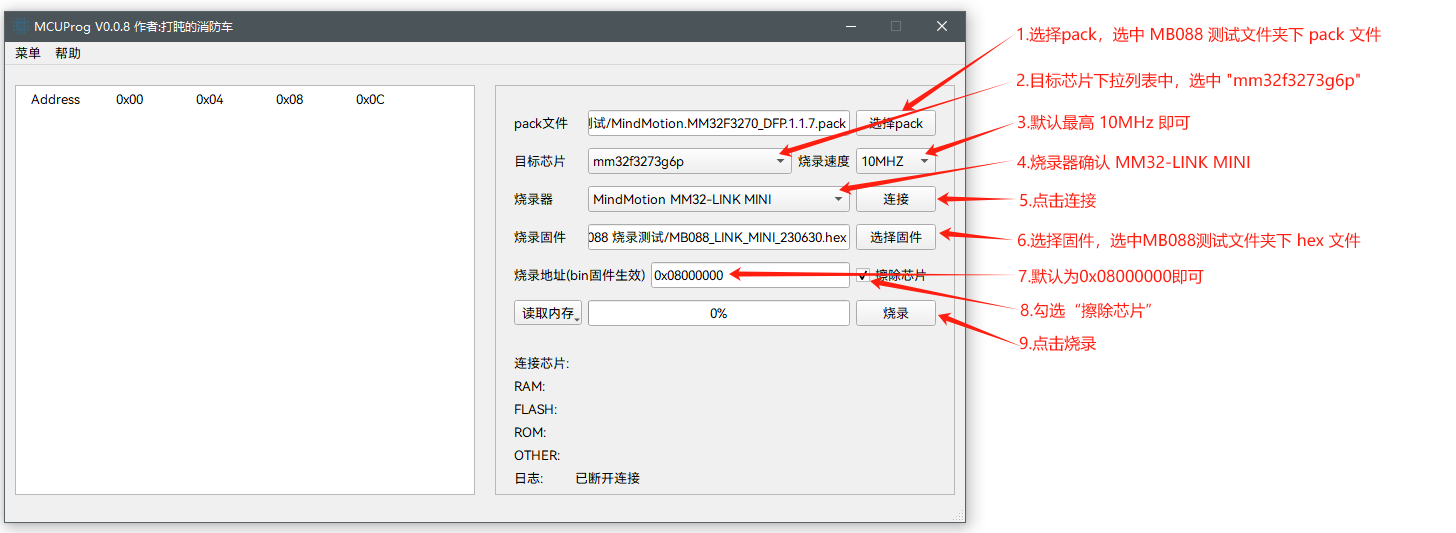Expand the 烧录器 MM32-LINK MINI dropdown
Image resolution: width=1456 pixels, height=533 pixels.
click(718, 199)
